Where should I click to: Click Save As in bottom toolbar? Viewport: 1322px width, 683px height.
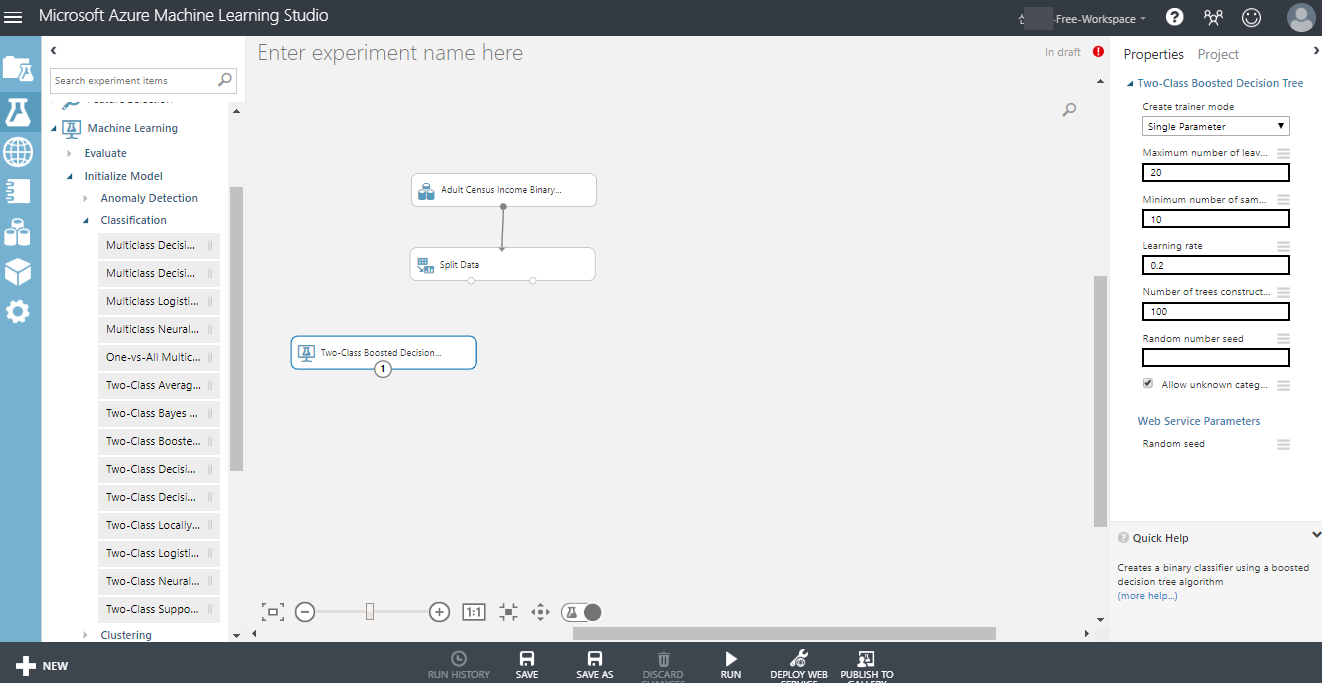(595, 665)
